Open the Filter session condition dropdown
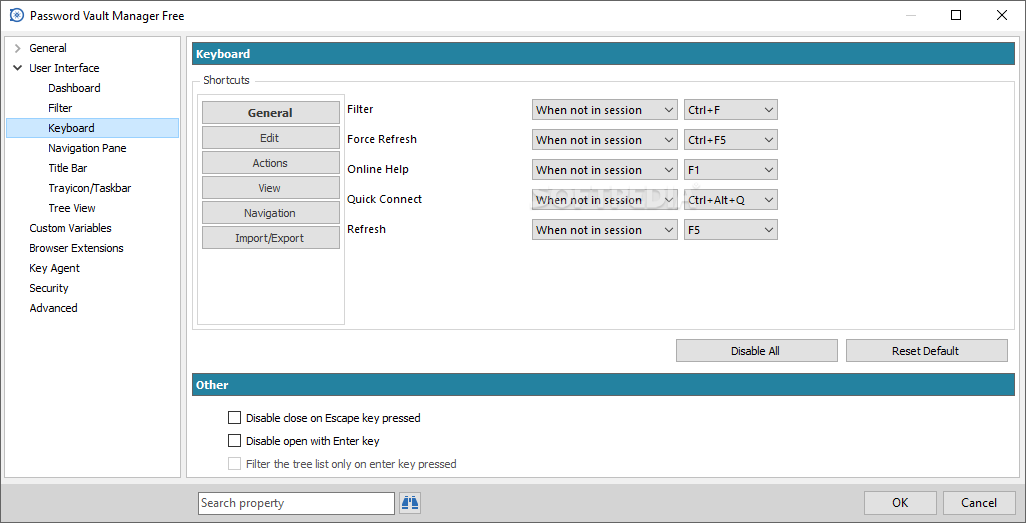 click(605, 110)
